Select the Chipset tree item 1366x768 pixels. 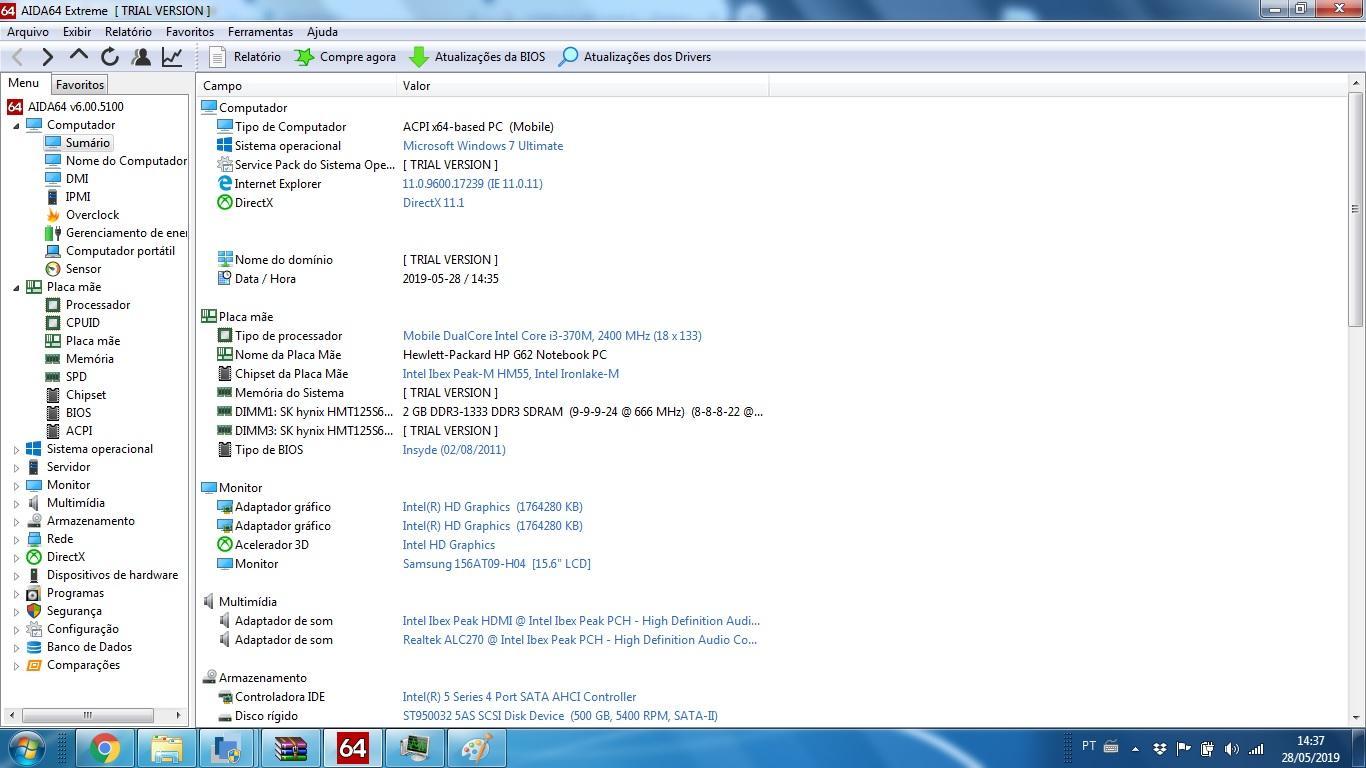pyautogui.click(x=86, y=395)
